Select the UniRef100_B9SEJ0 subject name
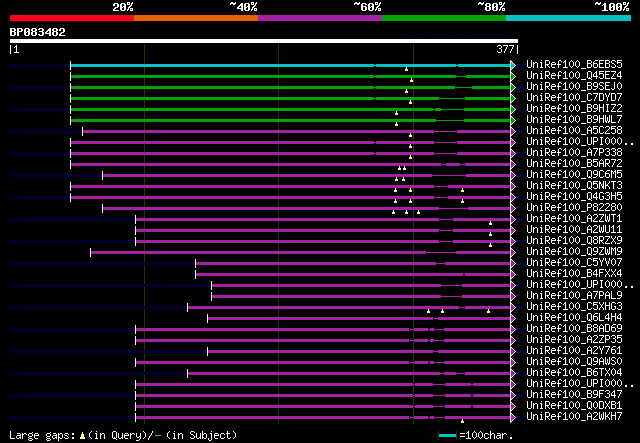 pyautogui.click(x=574, y=87)
